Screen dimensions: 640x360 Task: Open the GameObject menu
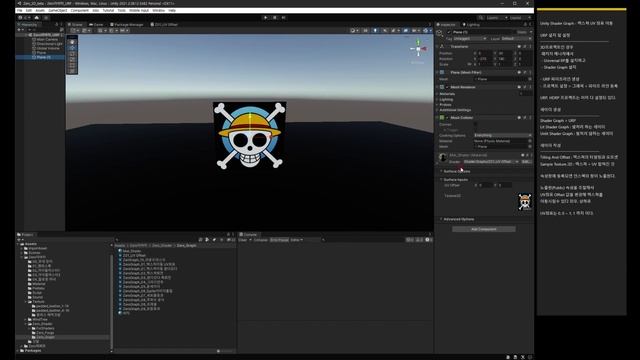click(58, 10)
